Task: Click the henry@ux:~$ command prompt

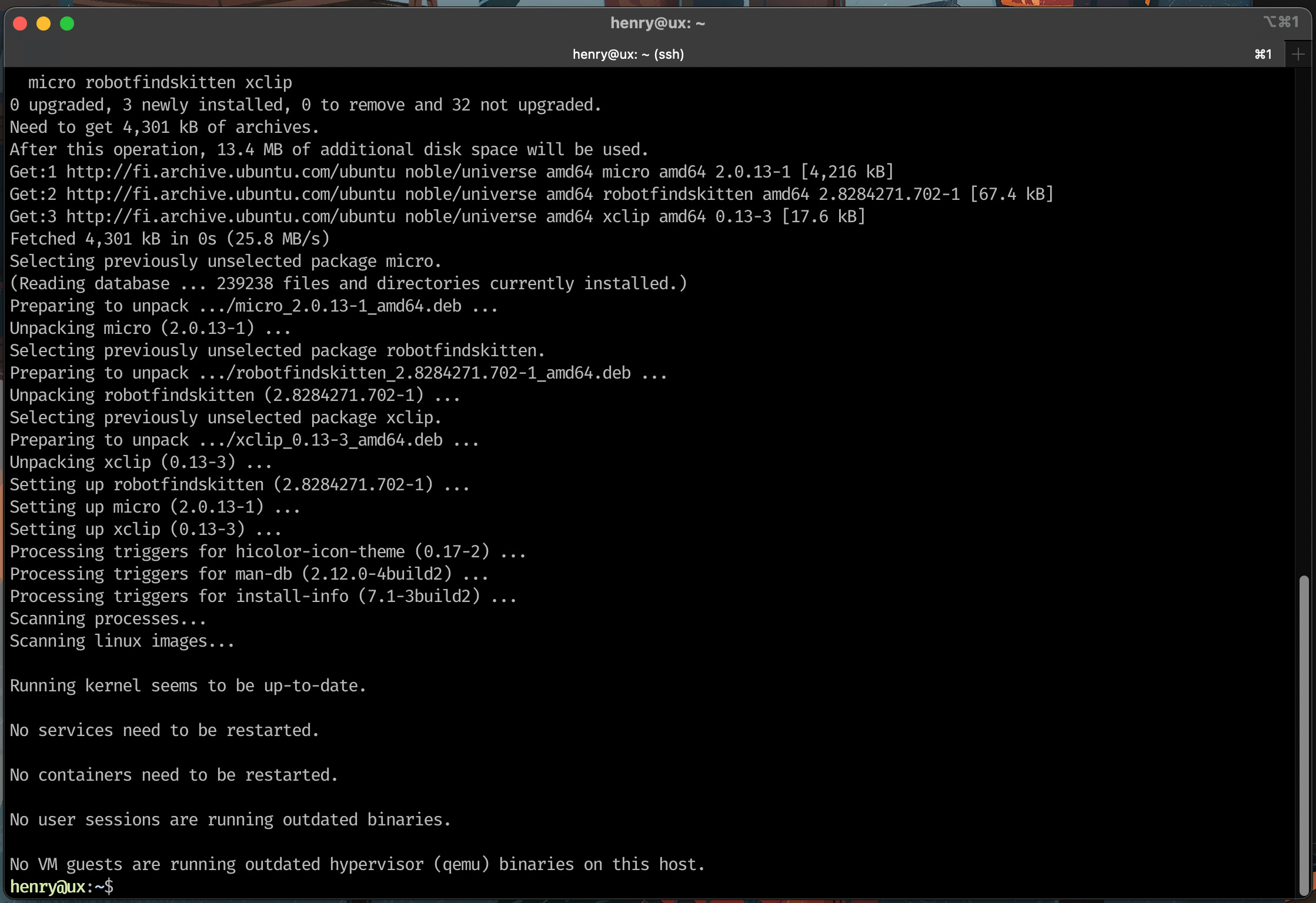Action: pos(61,887)
